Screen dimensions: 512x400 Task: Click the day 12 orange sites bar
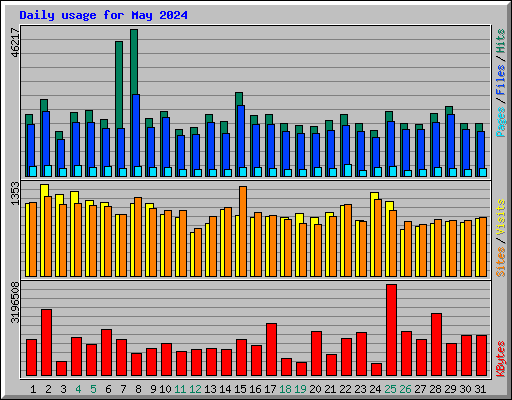pos(198,252)
